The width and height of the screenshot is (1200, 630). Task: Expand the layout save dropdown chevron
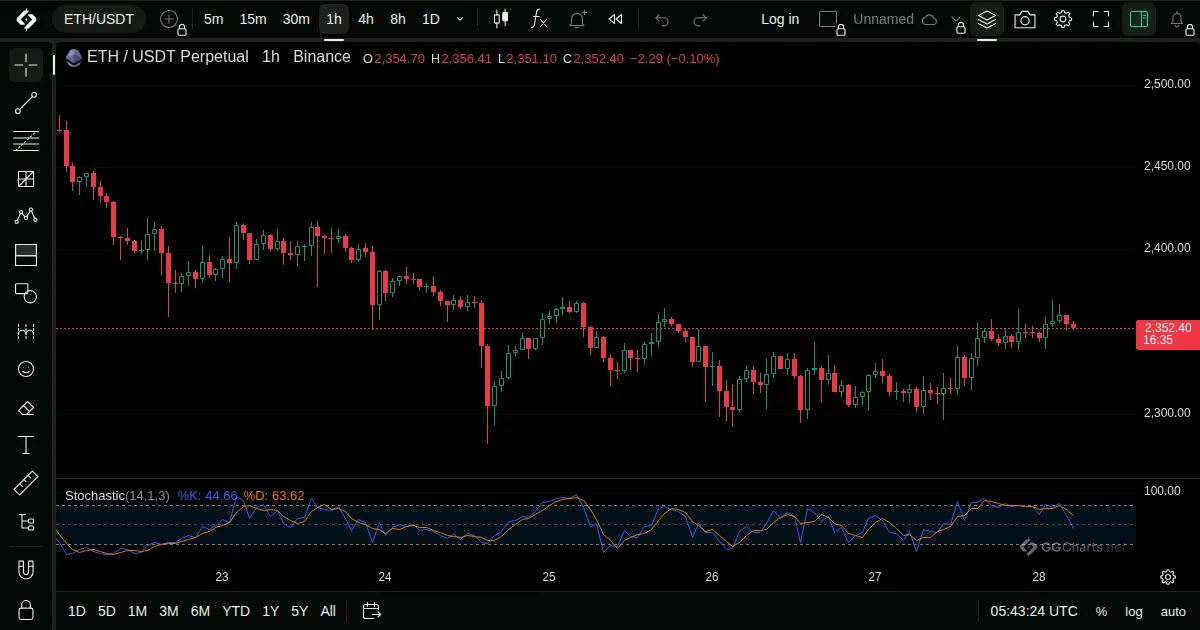click(958, 20)
